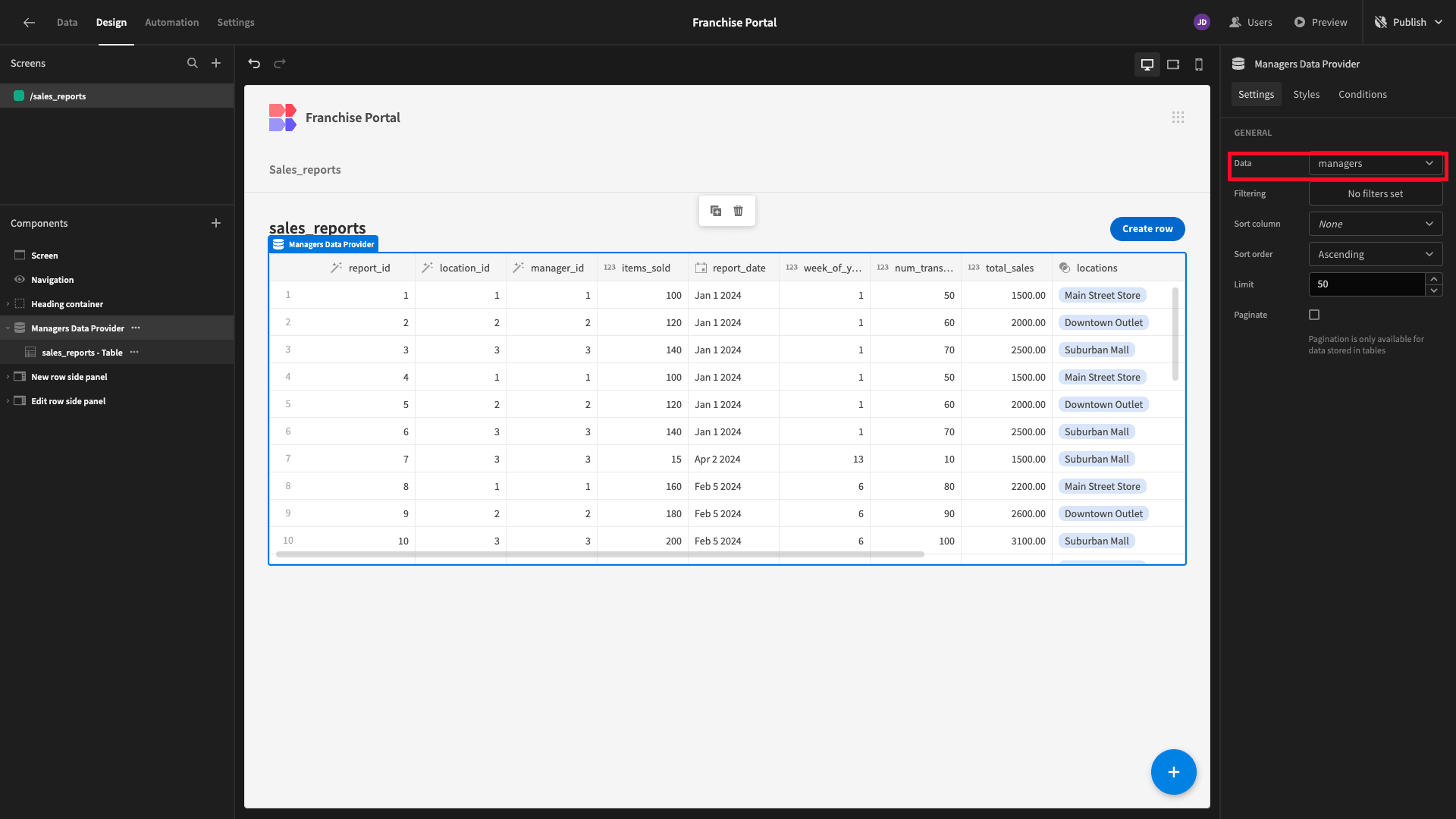Open the Sort column dropdown
Image resolution: width=1456 pixels, height=819 pixels.
click(x=1376, y=224)
